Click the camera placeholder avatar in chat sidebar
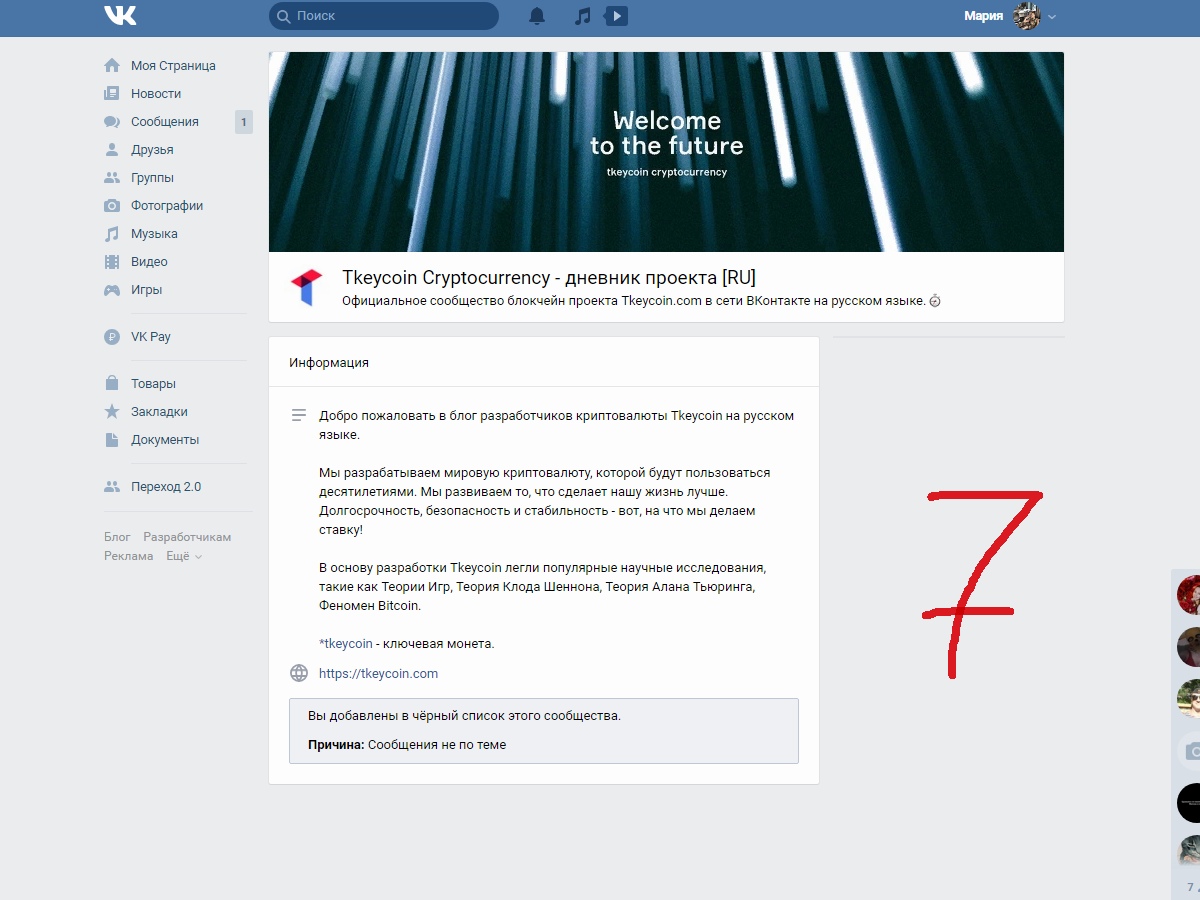This screenshot has width=1200, height=900. [x=1190, y=751]
